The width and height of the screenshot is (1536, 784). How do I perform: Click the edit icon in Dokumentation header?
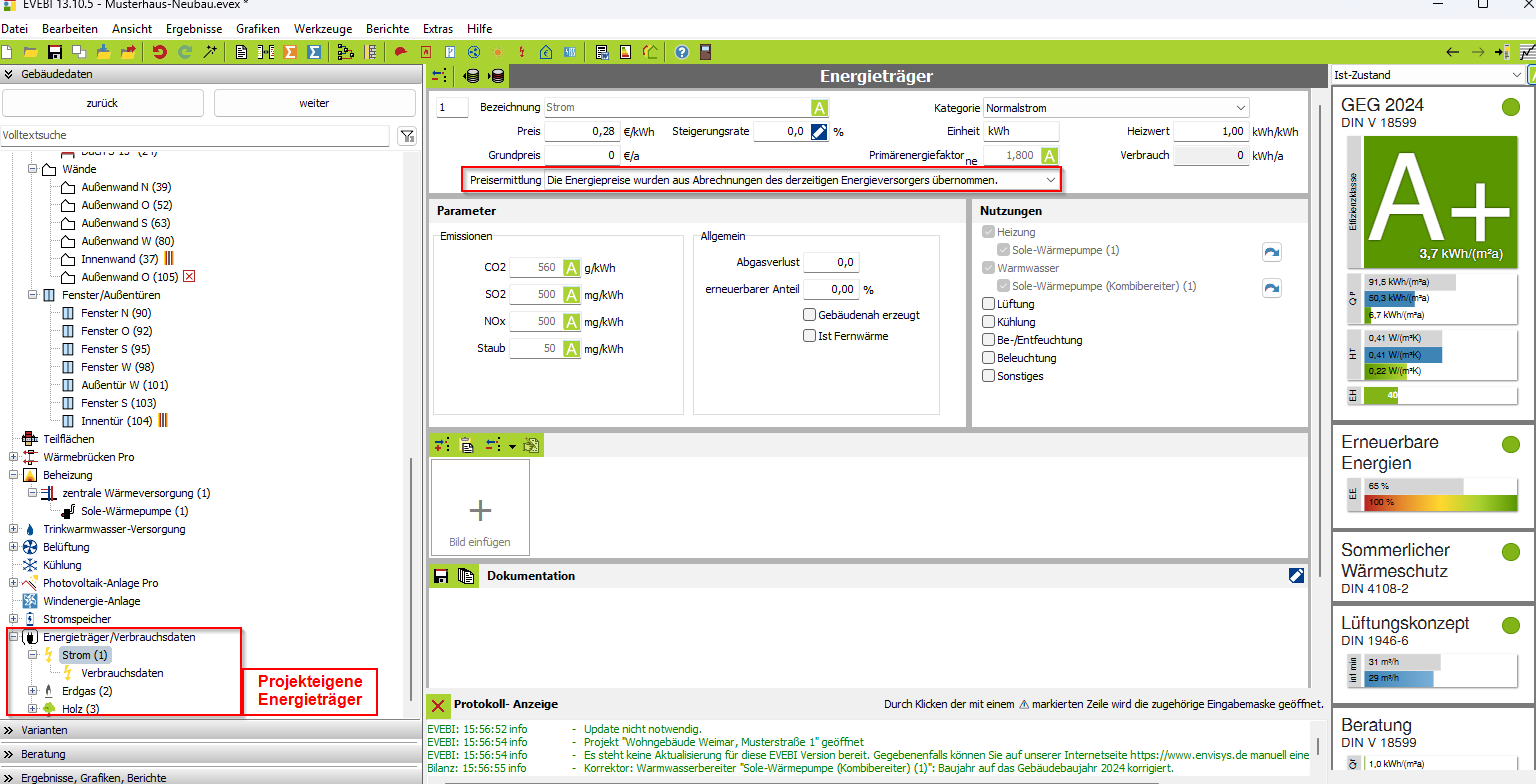[x=1296, y=575]
